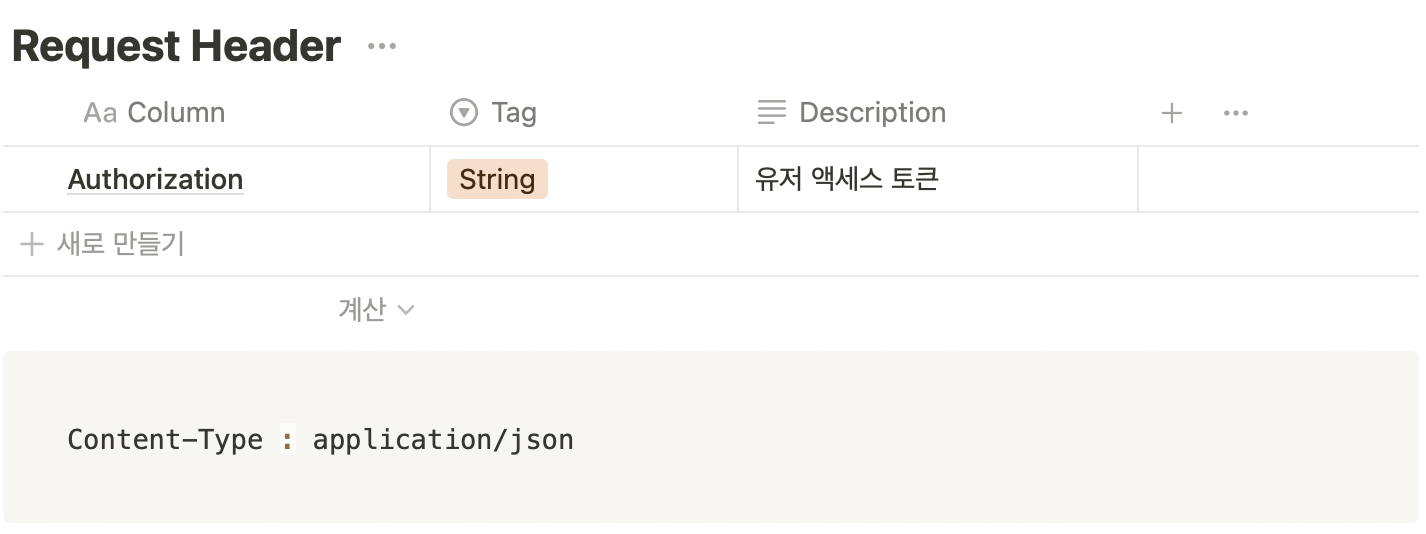
Task: Open the Tag column header menu
Action: [514, 113]
